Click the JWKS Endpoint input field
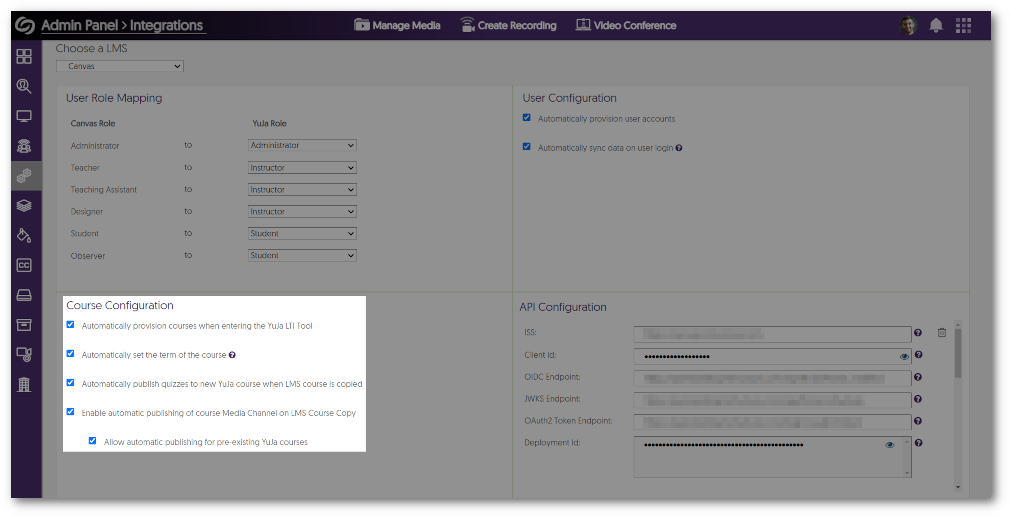The width and height of the screenshot is (1010, 517). (x=772, y=400)
